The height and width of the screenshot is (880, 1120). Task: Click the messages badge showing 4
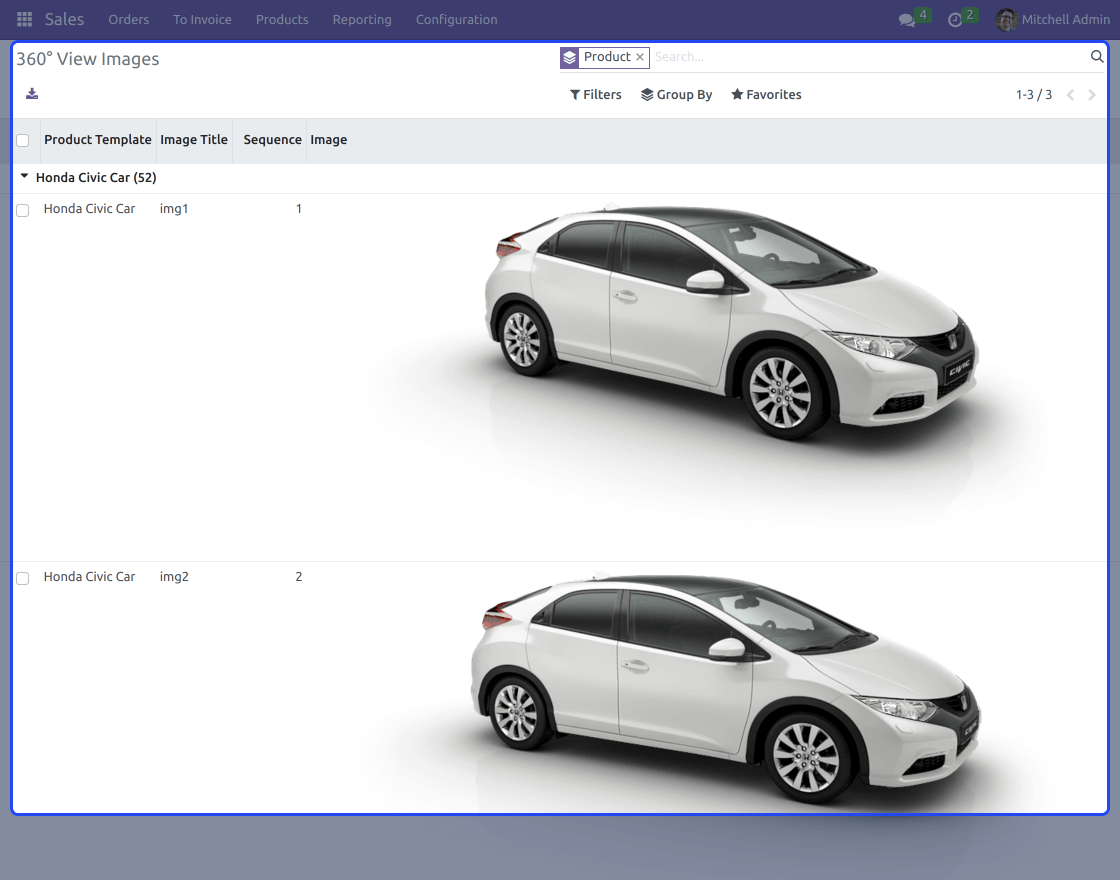pos(923,14)
